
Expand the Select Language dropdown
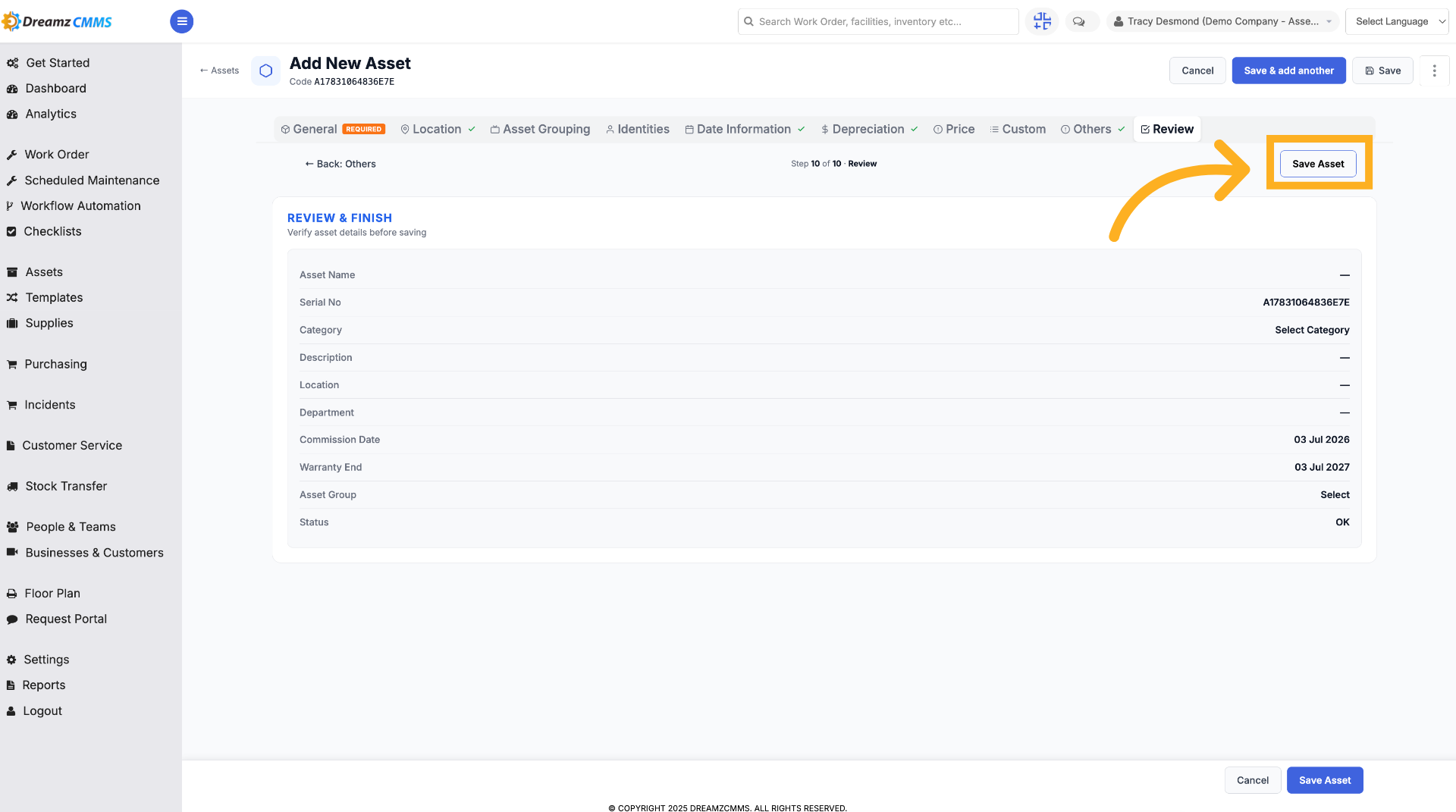click(1397, 21)
